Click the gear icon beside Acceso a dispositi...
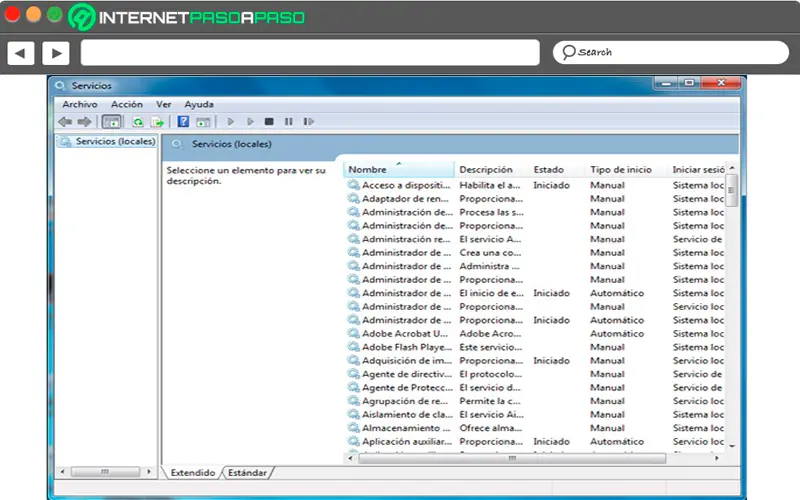The width and height of the screenshot is (800, 500). coord(354,185)
